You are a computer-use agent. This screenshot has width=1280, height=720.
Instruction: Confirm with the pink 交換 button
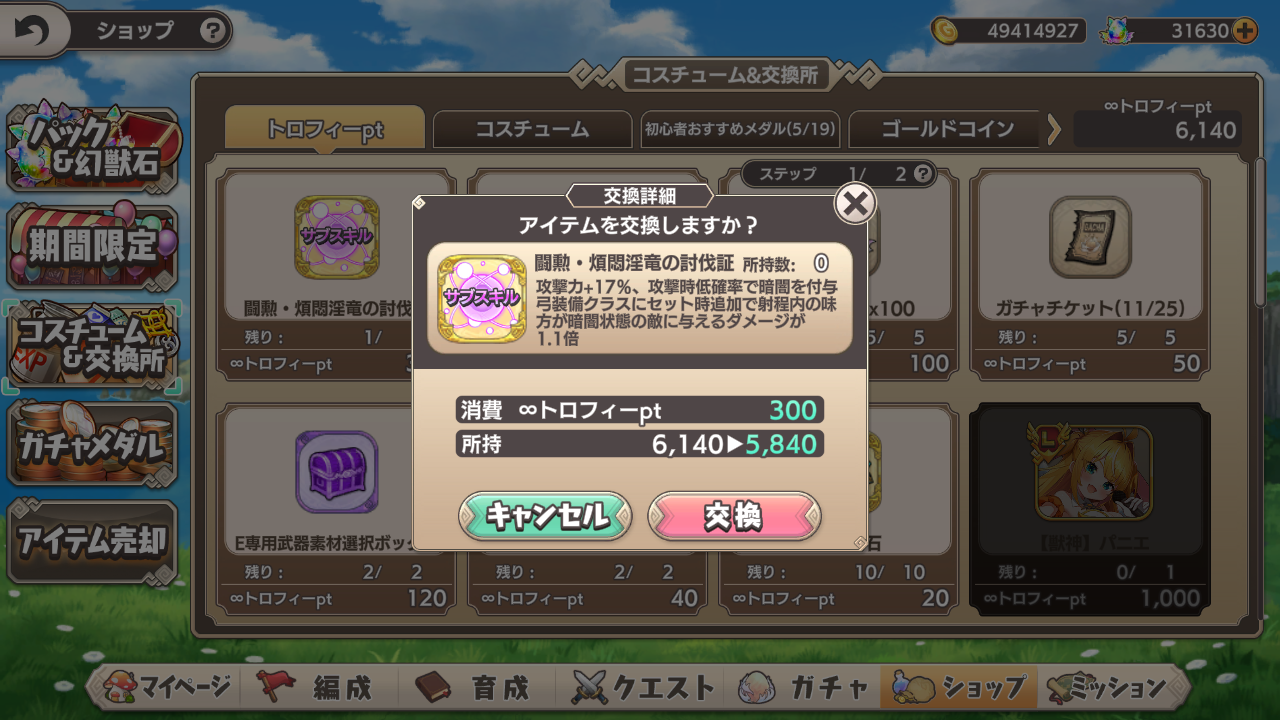(735, 517)
